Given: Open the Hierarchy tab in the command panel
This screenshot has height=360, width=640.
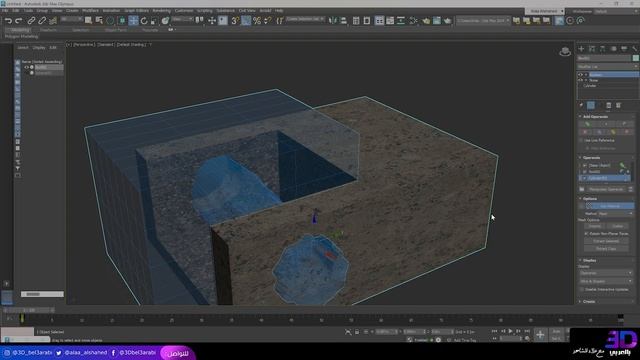Looking at the screenshot, I should [603, 49].
